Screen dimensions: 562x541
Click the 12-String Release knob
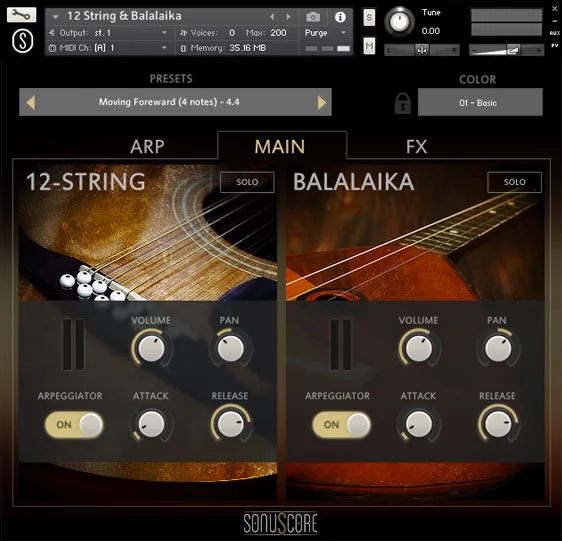point(231,424)
